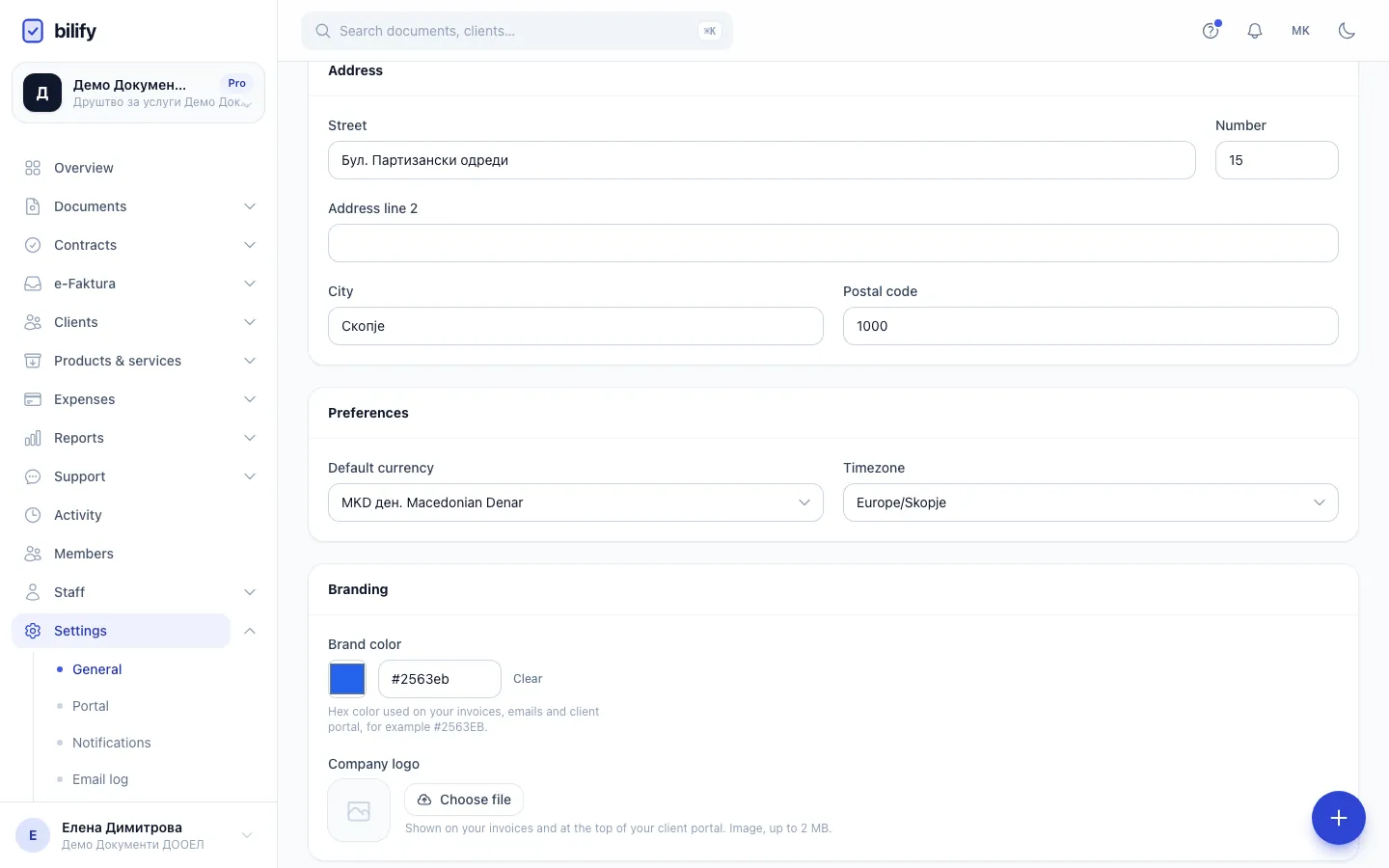Toggle dark mode with the moon icon
This screenshot has height=868, width=1389.
point(1348,31)
